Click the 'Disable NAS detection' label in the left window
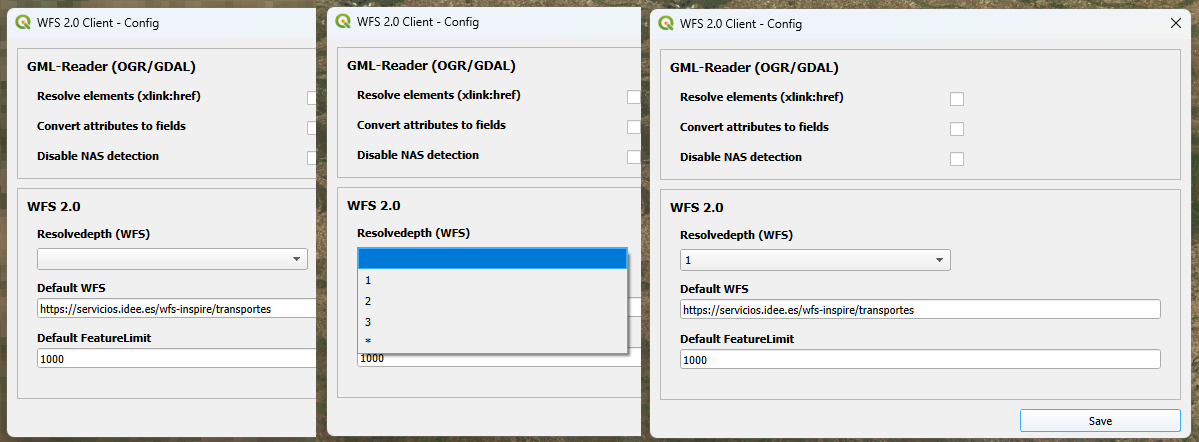The height and width of the screenshot is (442, 1199). pos(98,156)
